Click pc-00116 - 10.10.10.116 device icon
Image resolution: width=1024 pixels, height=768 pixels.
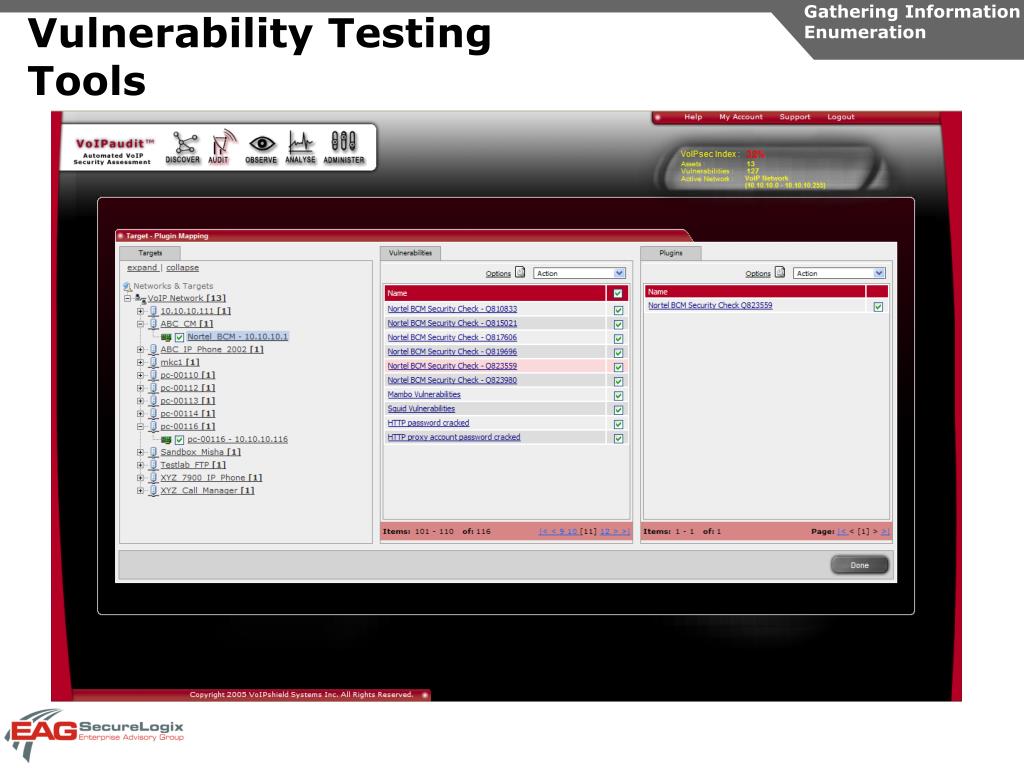tap(166, 440)
